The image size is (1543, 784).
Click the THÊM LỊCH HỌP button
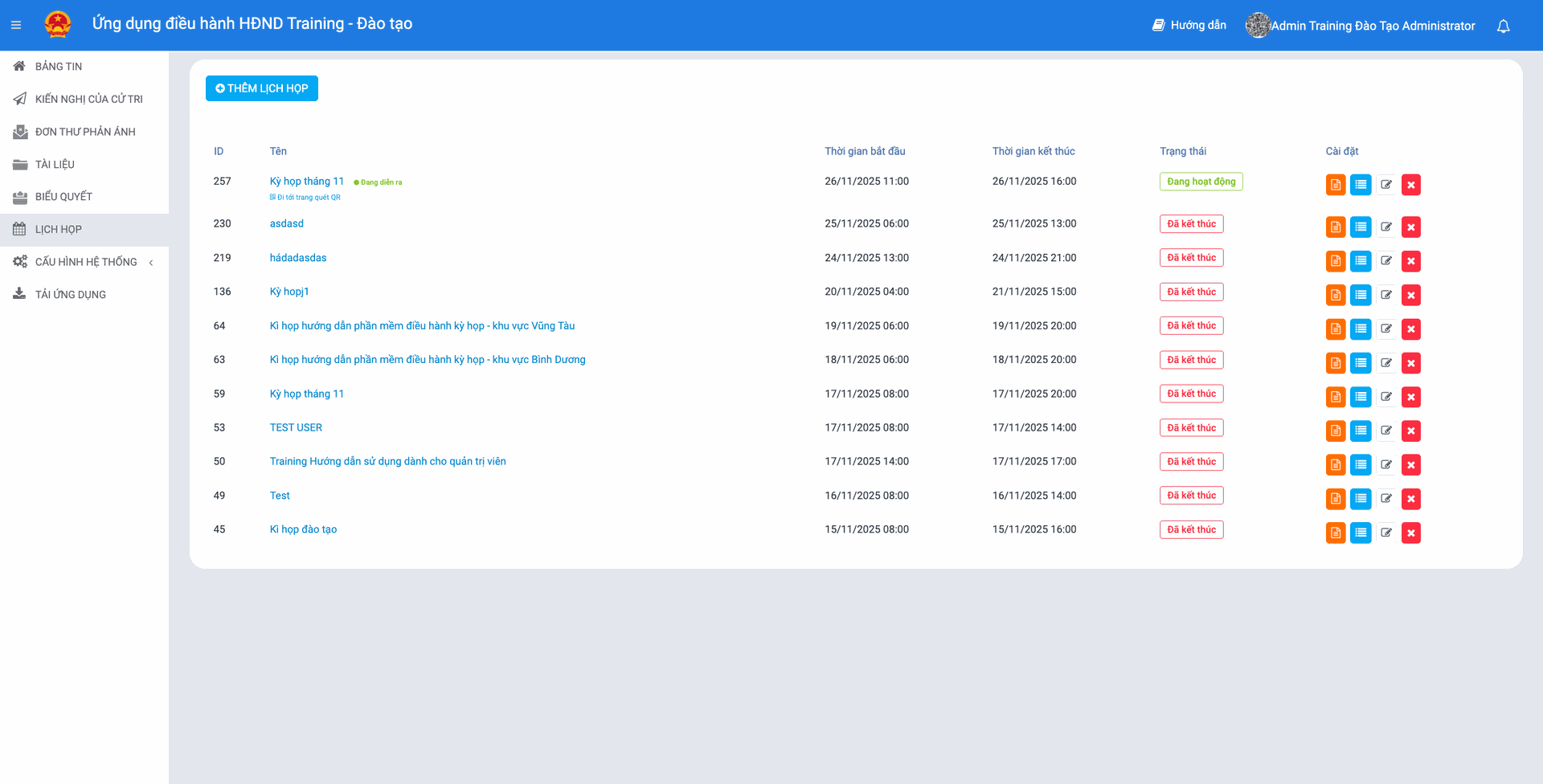tap(261, 88)
